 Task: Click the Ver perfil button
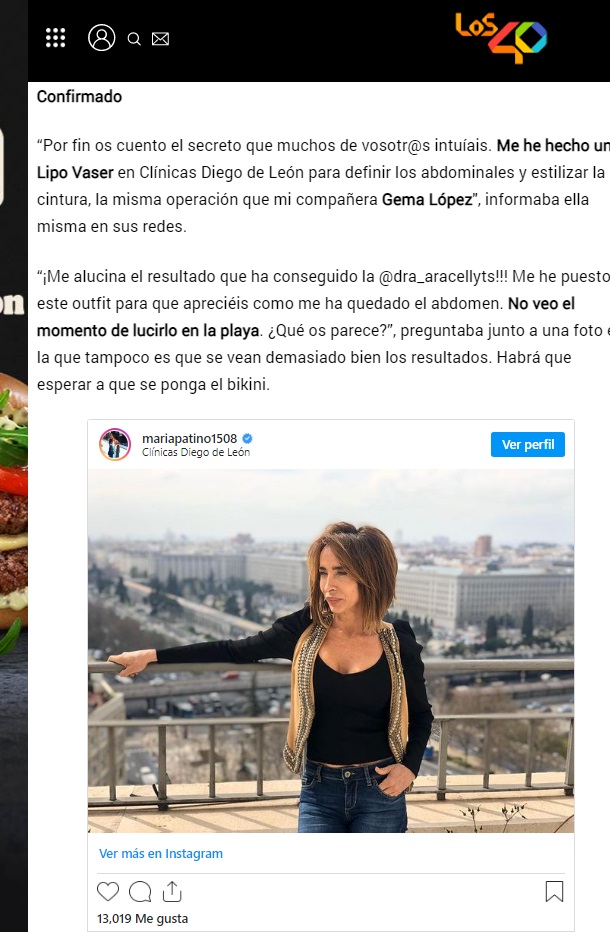528,445
